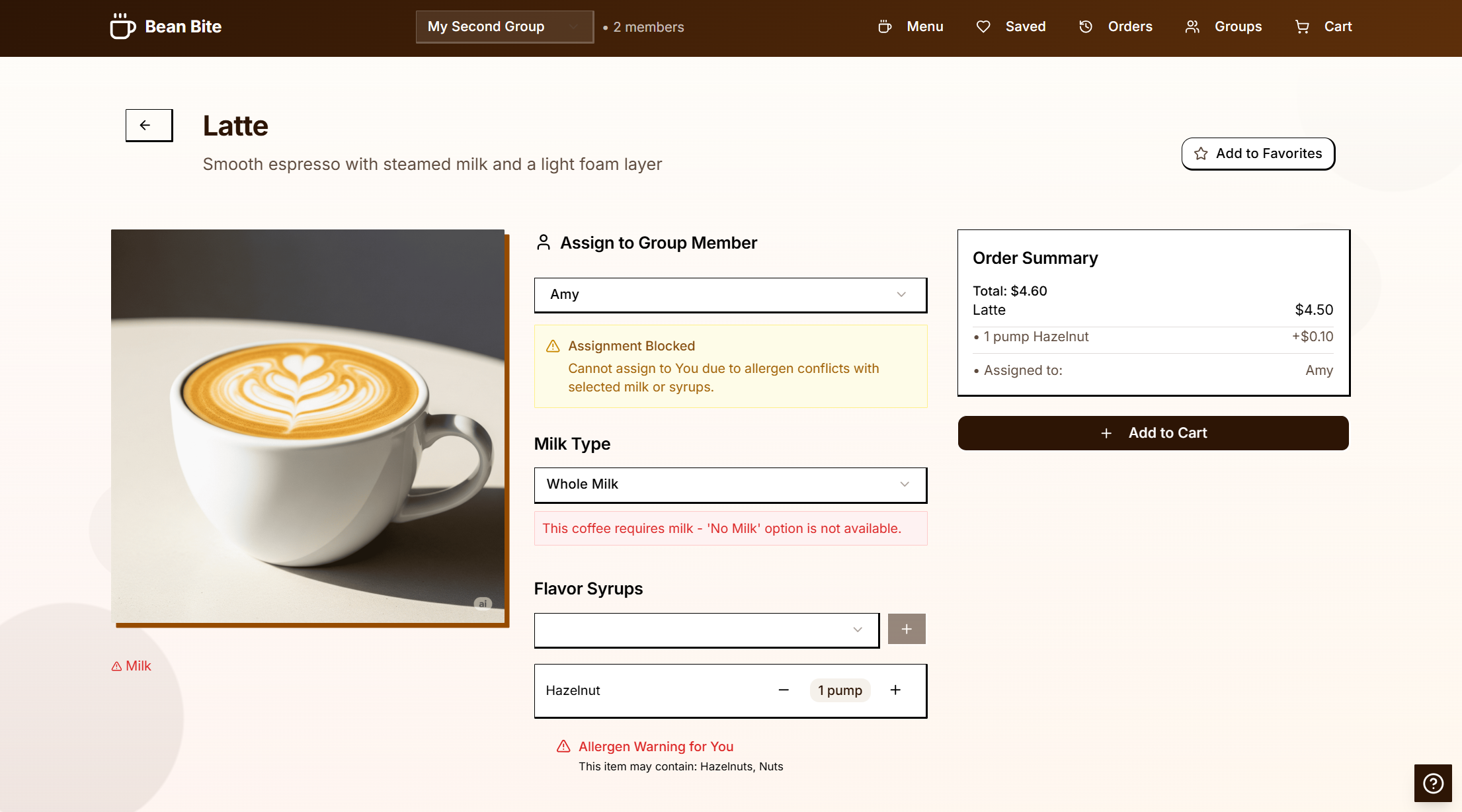The image size is (1462, 812).
Task: Click the cart icon in the navigation bar
Action: [x=1302, y=26]
